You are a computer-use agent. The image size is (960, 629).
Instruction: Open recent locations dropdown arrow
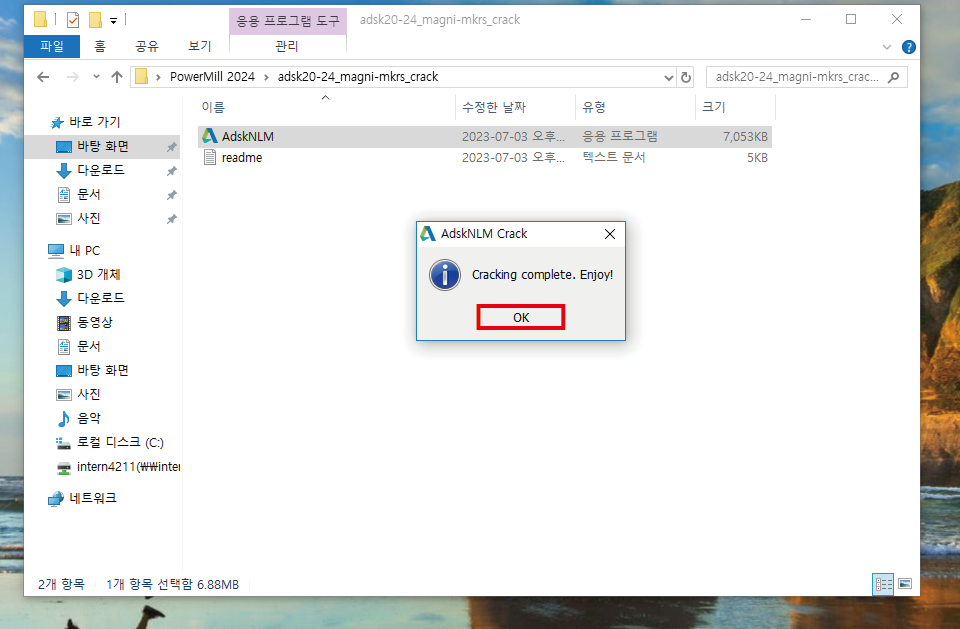point(96,77)
